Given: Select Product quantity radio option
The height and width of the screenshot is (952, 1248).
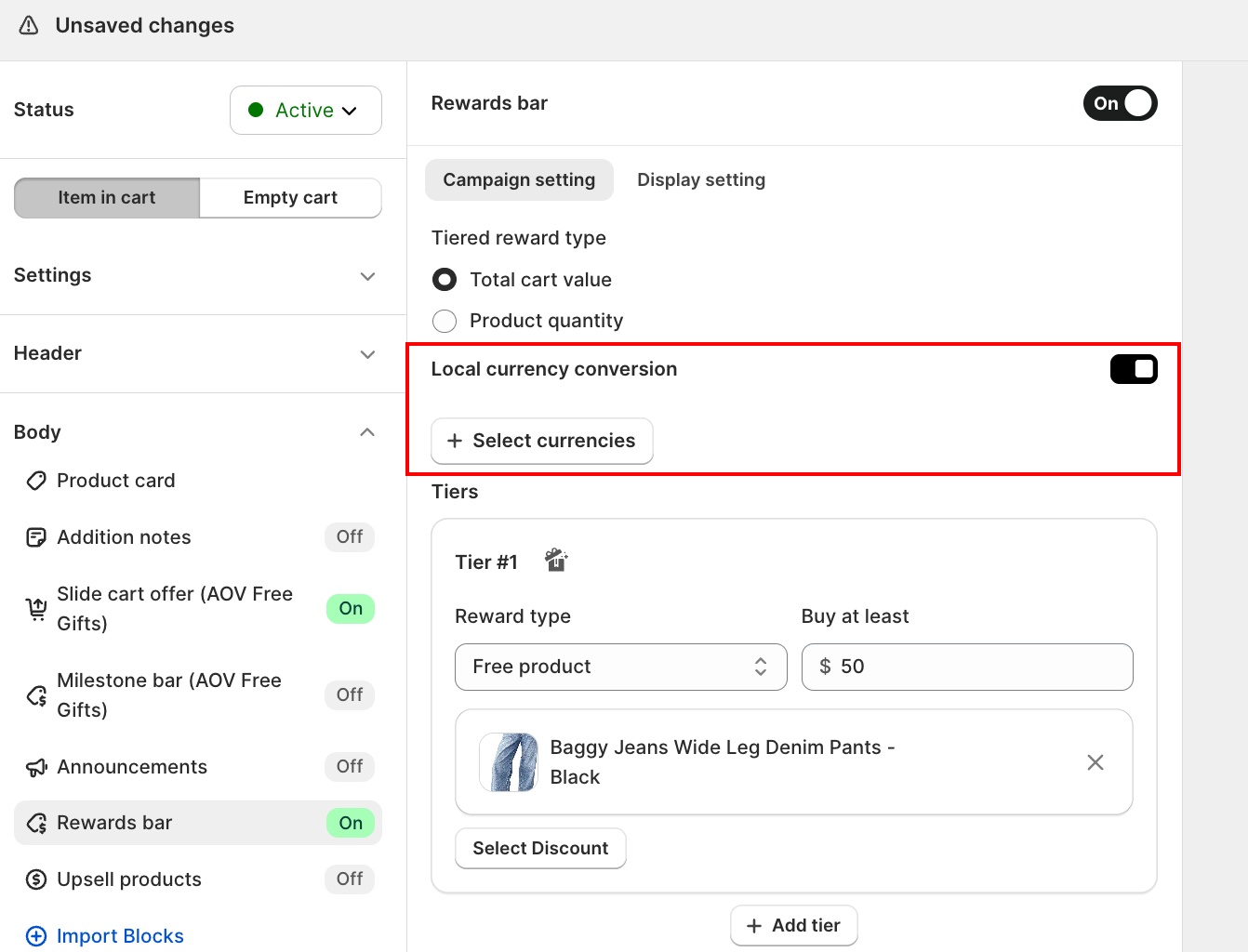Looking at the screenshot, I should click(445, 321).
